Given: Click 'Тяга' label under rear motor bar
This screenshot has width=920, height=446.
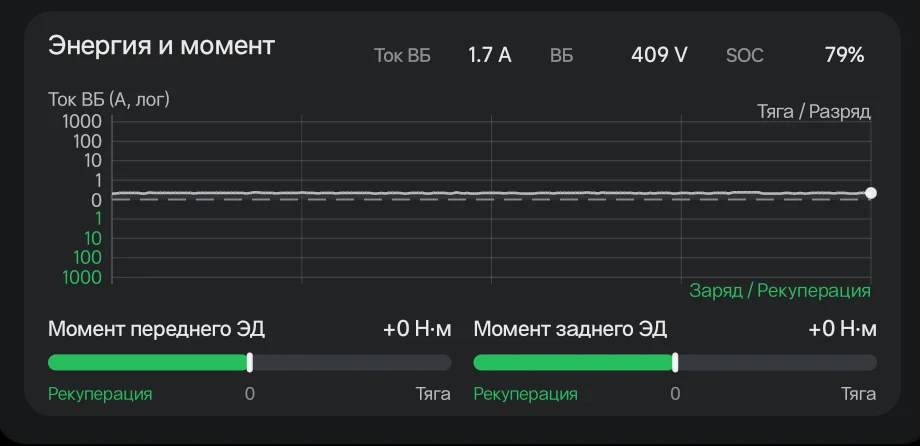Looking at the screenshot, I should click(858, 393).
